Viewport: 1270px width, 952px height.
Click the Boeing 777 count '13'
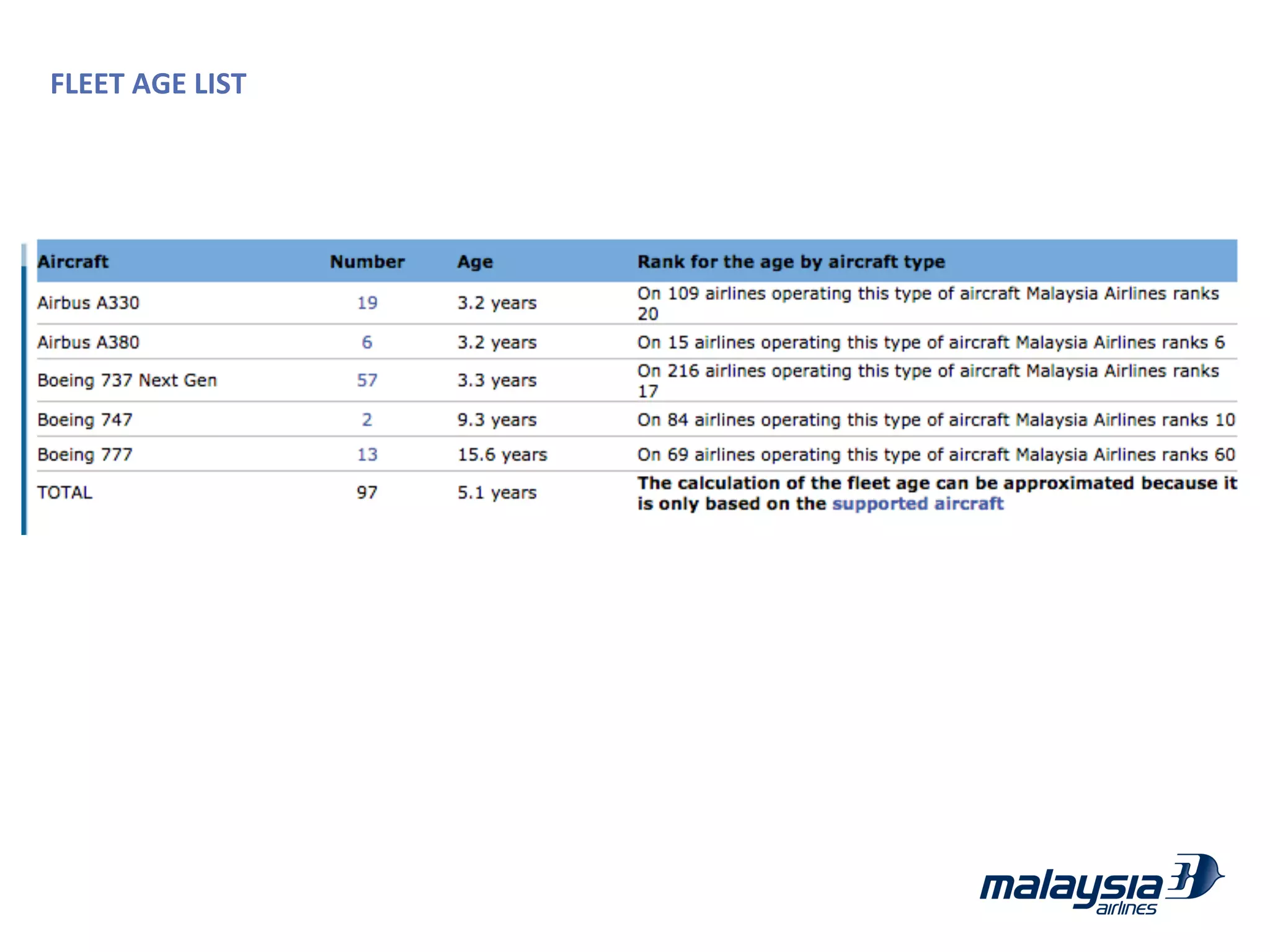367,454
